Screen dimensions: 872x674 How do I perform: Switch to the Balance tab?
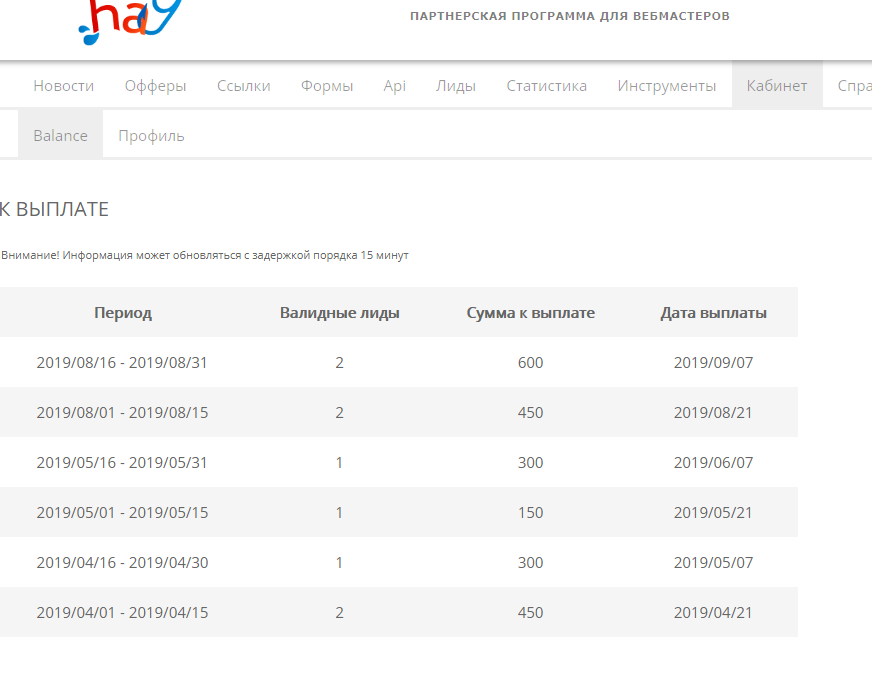[60, 136]
